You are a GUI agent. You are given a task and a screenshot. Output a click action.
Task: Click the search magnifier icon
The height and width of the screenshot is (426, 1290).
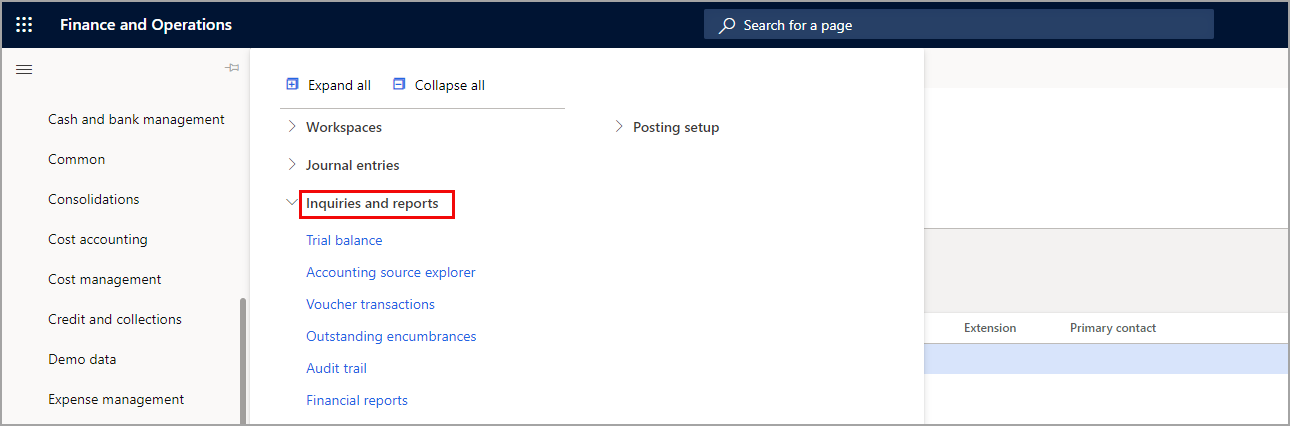727,25
